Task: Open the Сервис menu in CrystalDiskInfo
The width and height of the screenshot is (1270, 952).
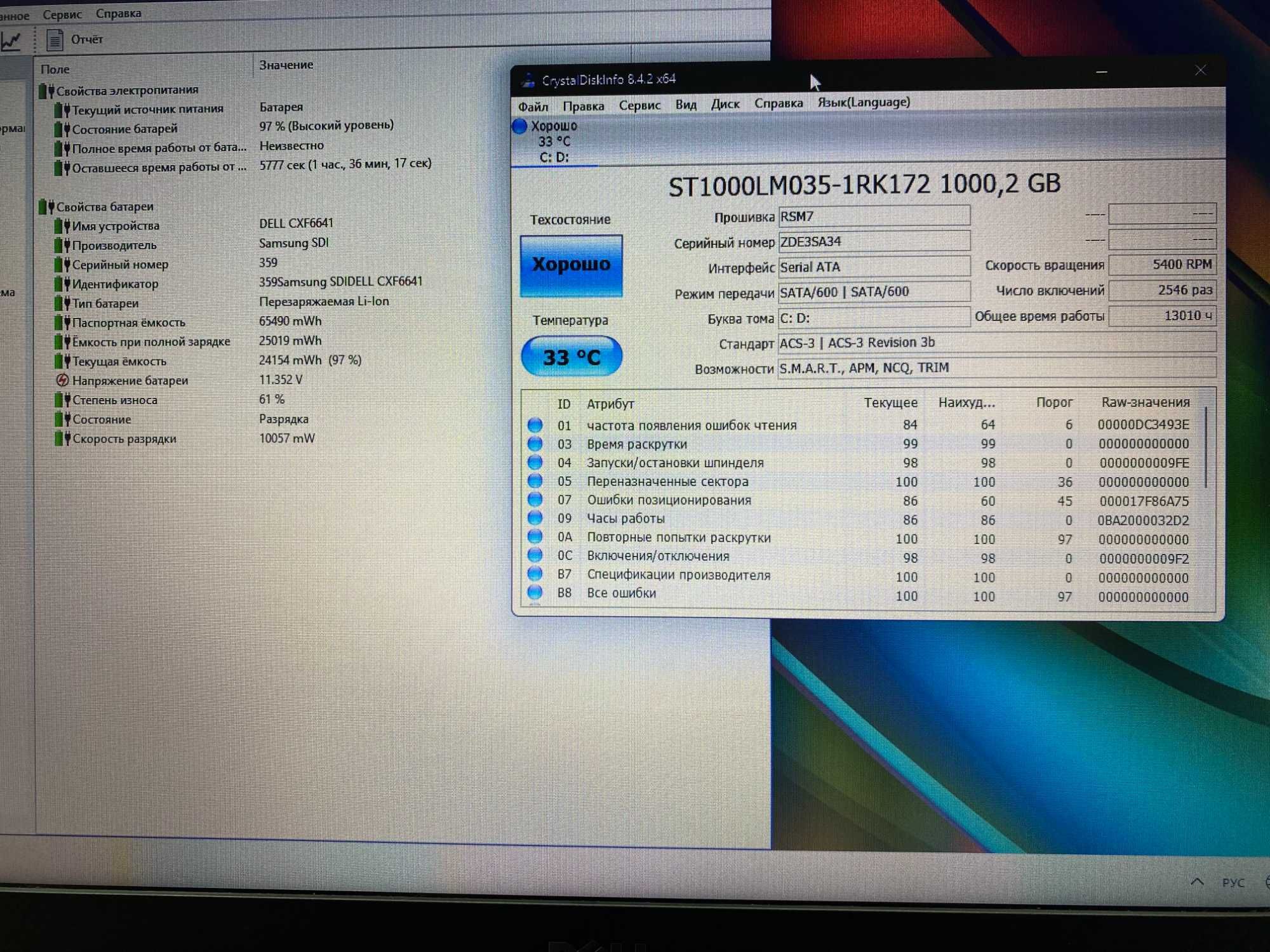Action: [x=639, y=105]
